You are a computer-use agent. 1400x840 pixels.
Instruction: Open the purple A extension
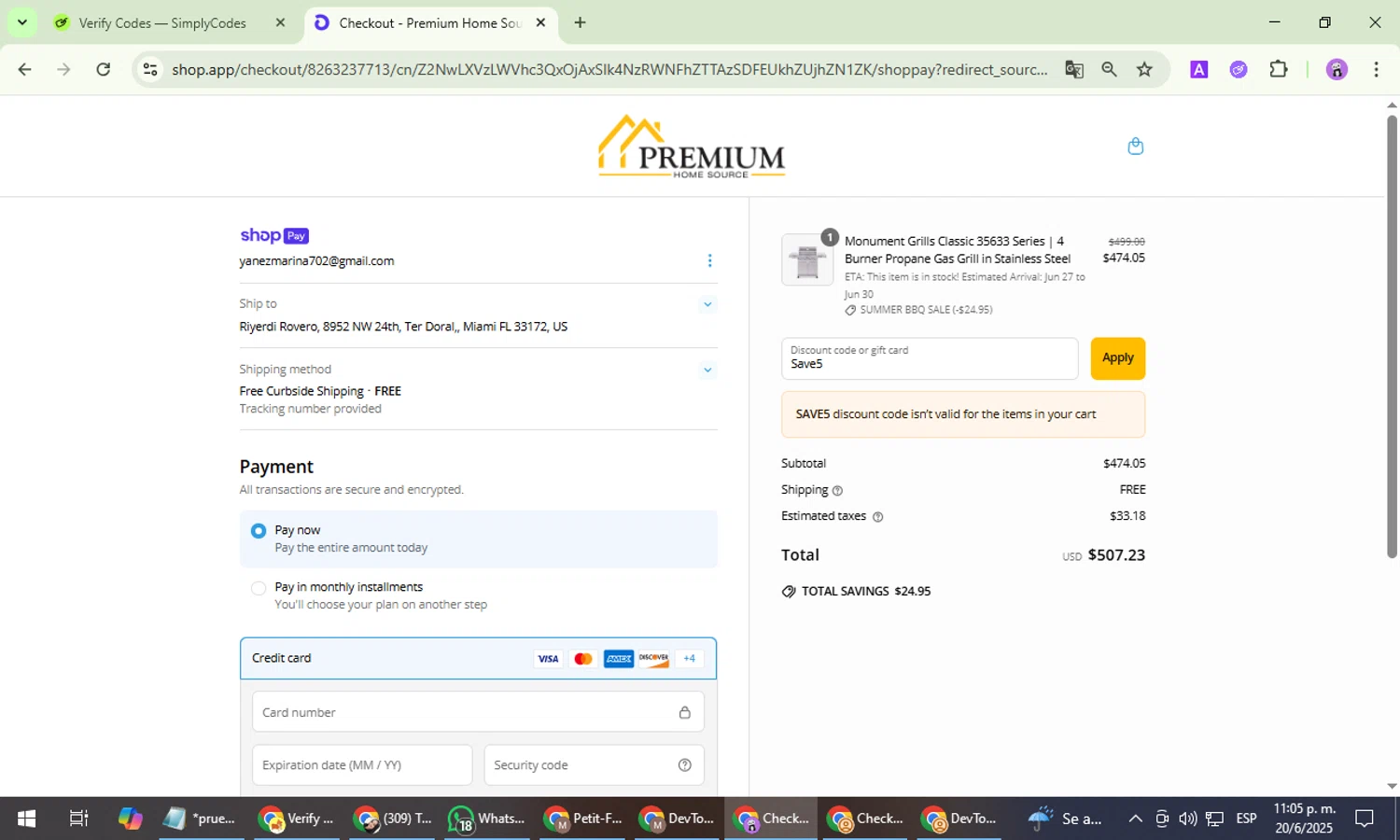tap(1199, 69)
